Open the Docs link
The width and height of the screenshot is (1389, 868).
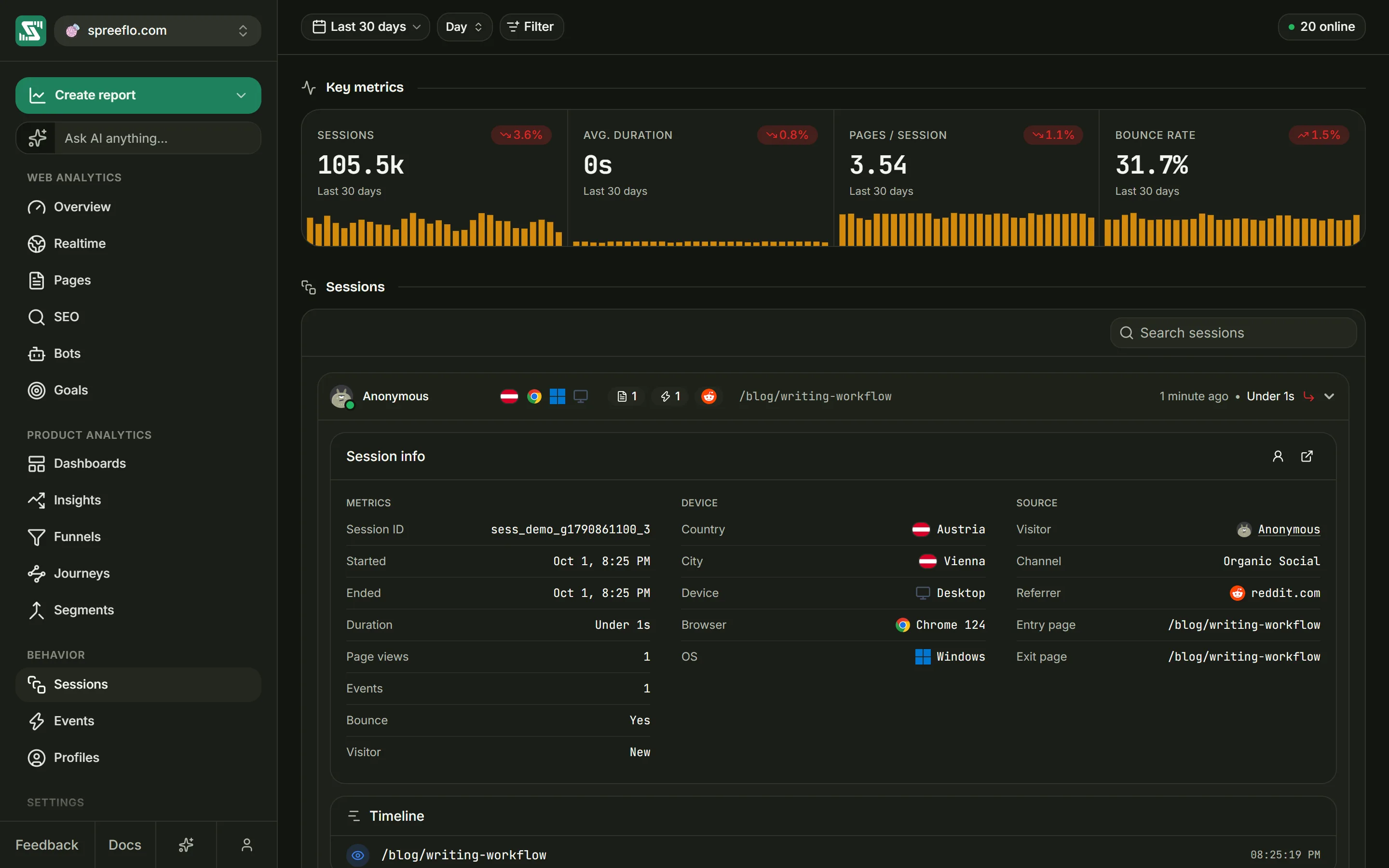pyautogui.click(x=125, y=844)
